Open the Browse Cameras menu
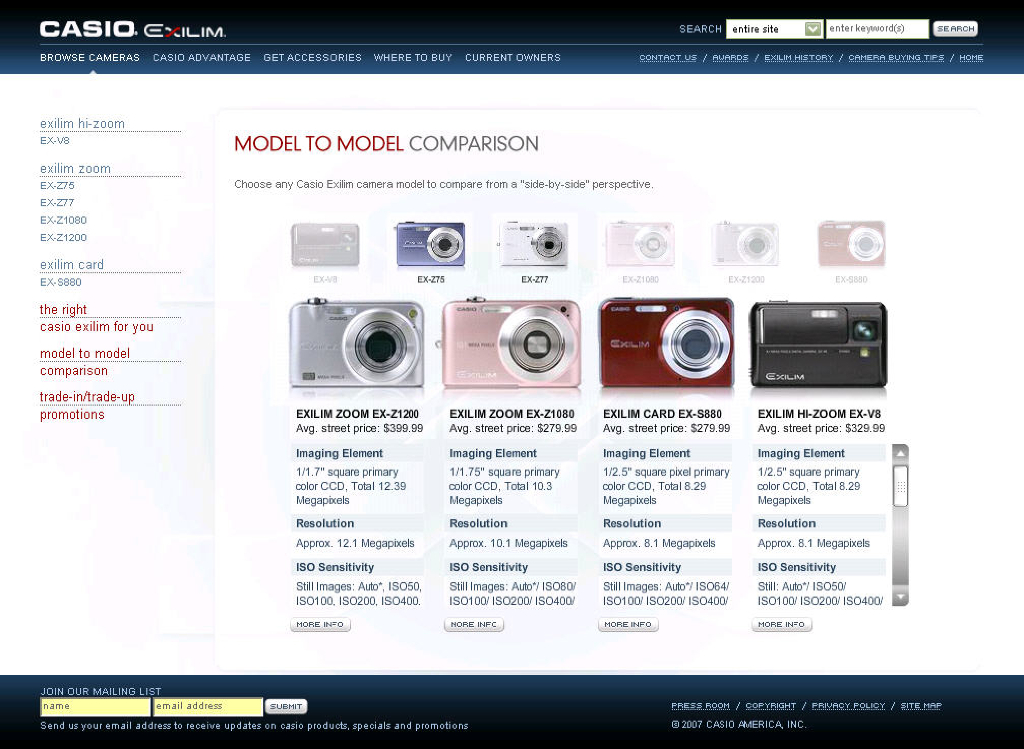 point(90,57)
